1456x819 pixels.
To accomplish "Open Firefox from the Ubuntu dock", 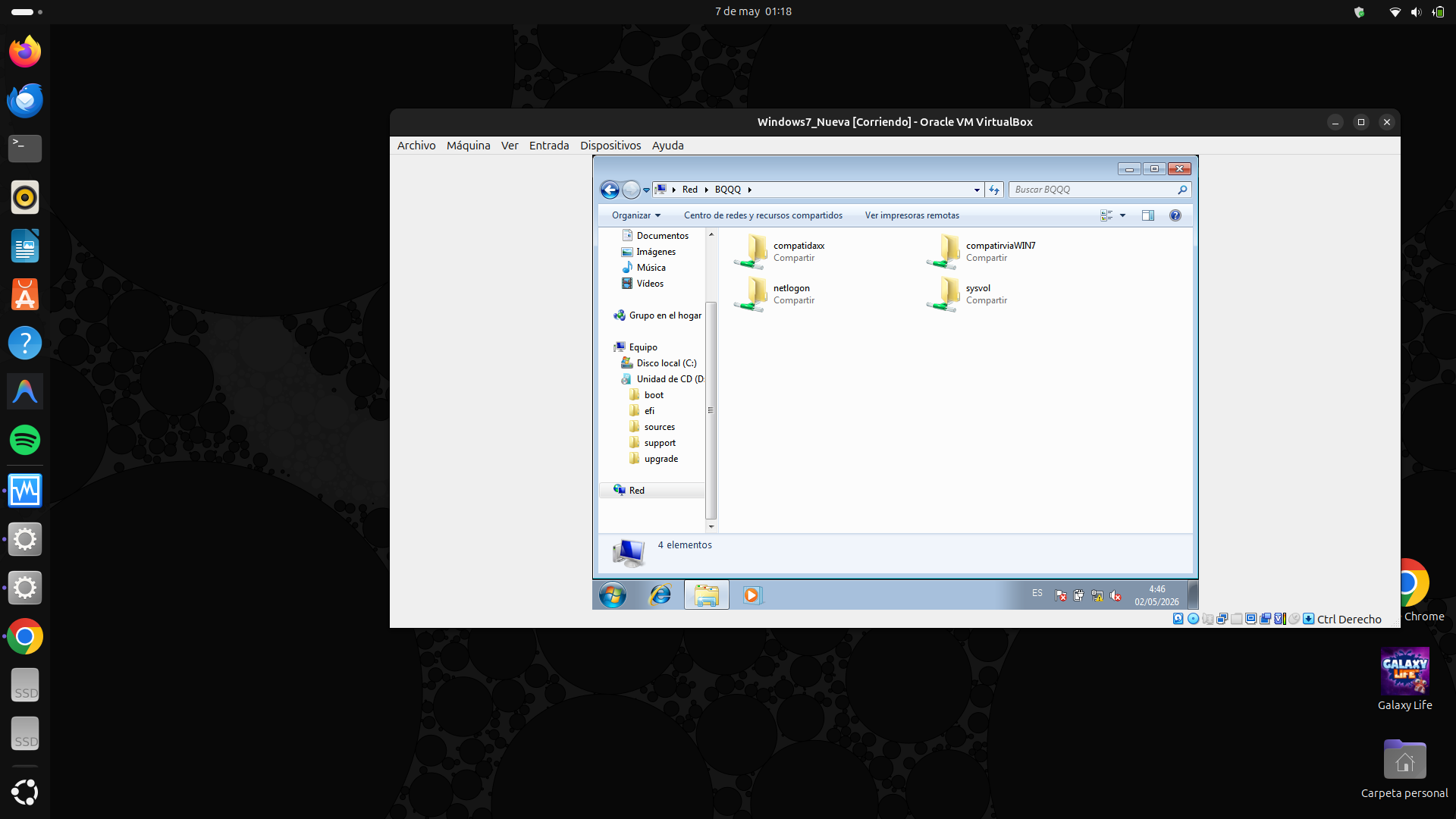I will [x=25, y=52].
